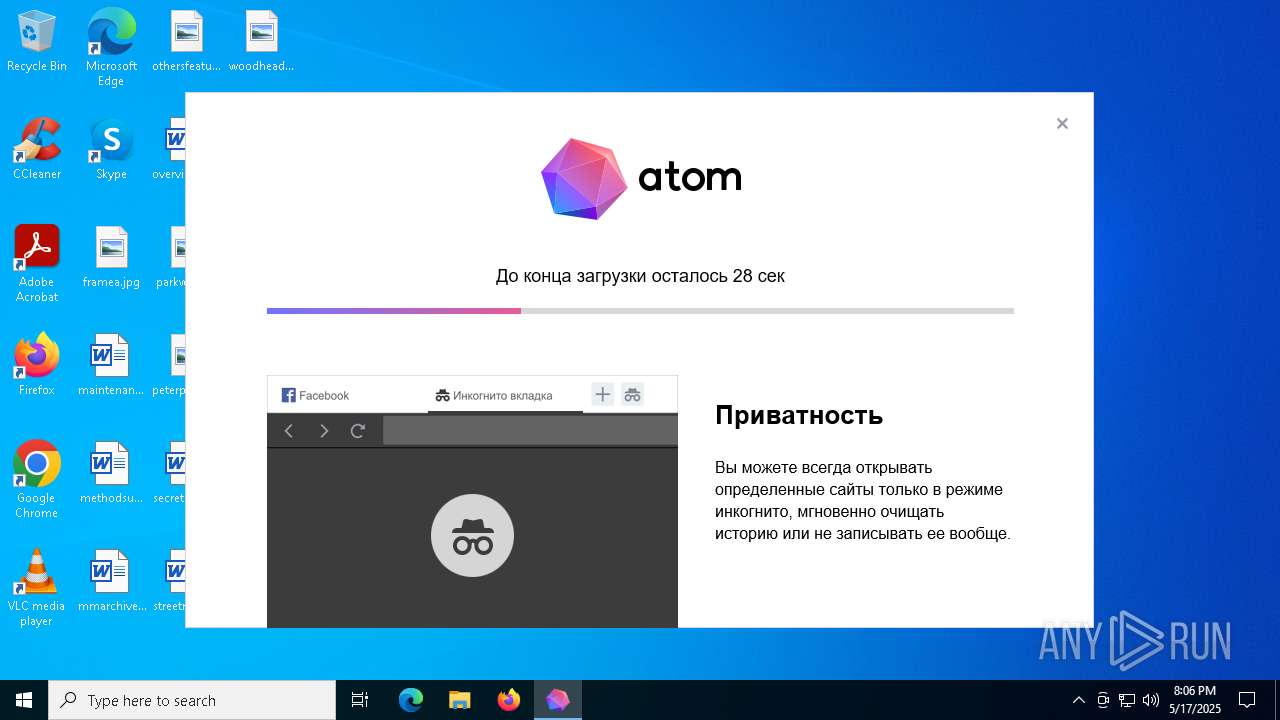Open the notification center

tap(1247, 700)
